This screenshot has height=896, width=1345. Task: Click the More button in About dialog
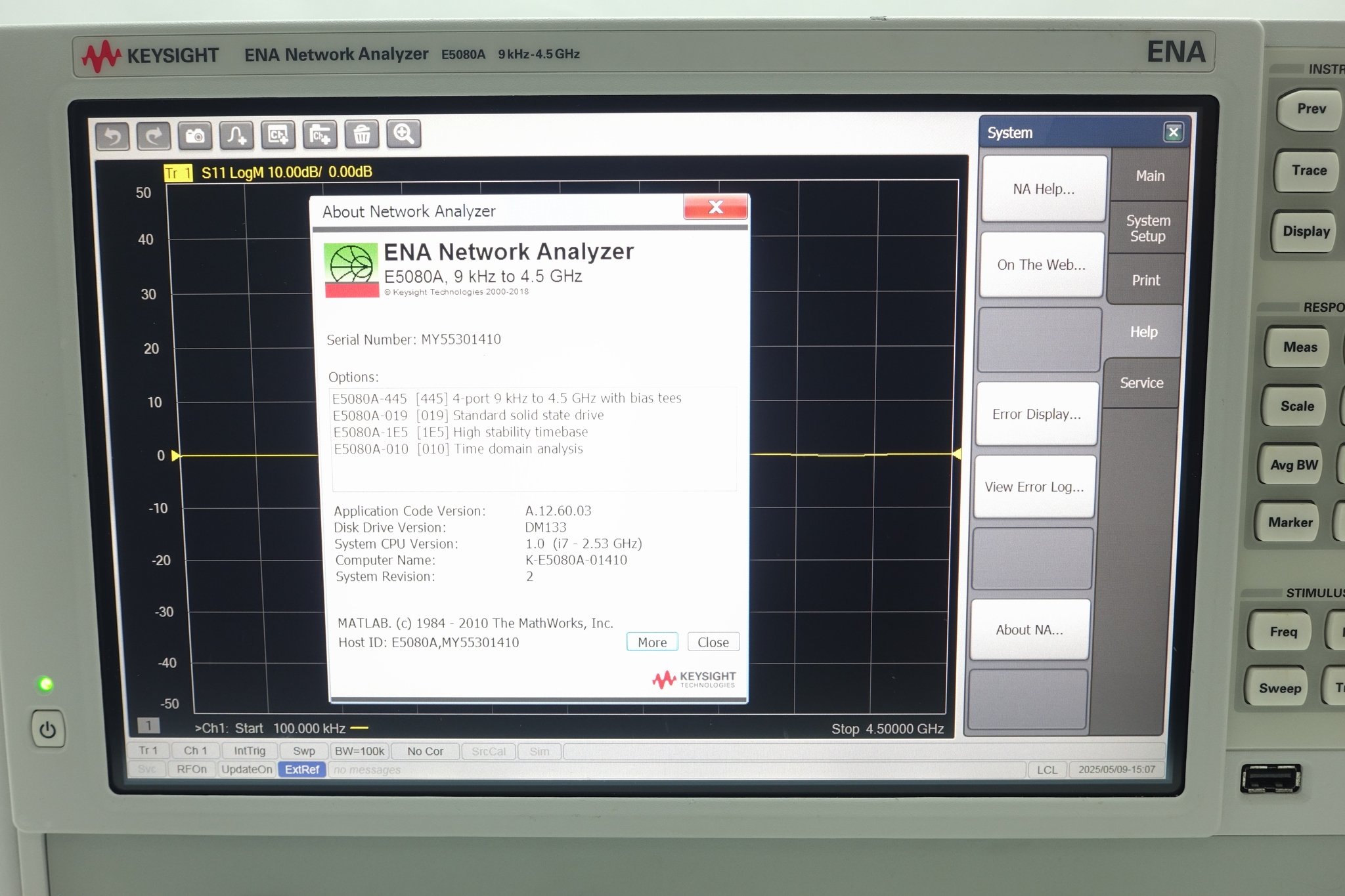[x=652, y=642]
